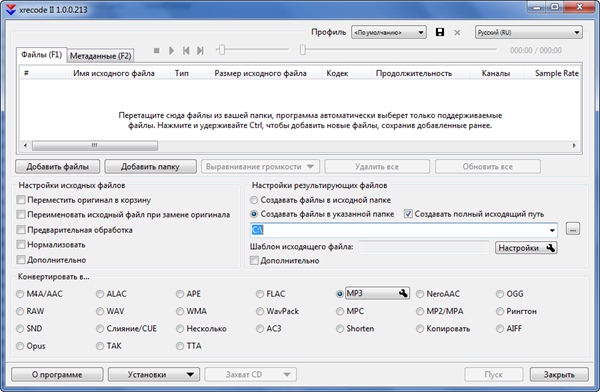
Task: Click the volume slider handle
Action: [x=222, y=50]
